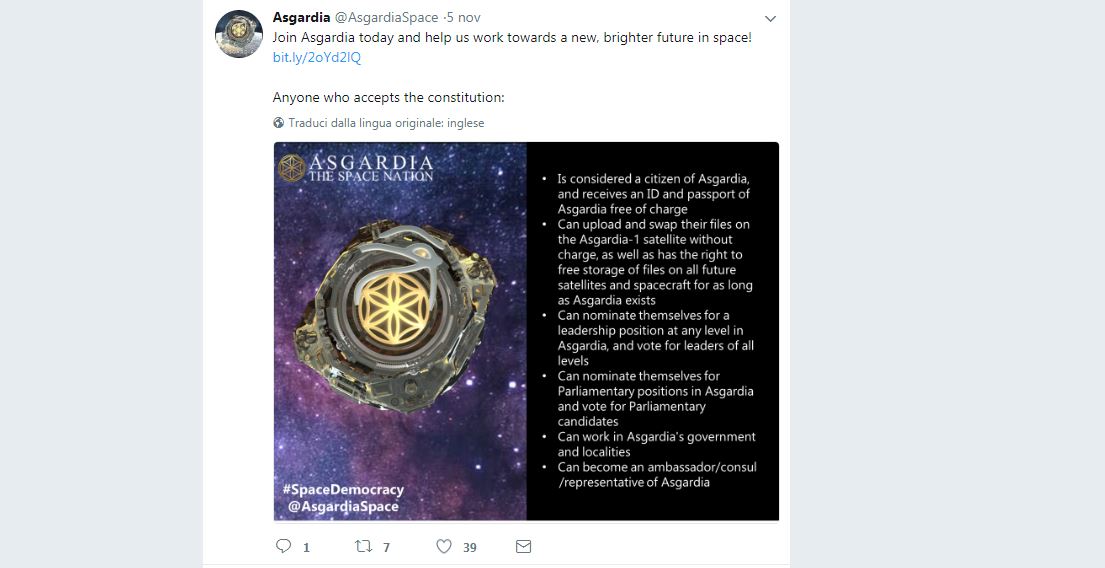Send tweet via direct message envelope icon
The height and width of the screenshot is (568, 1105).
click(524, 546)
